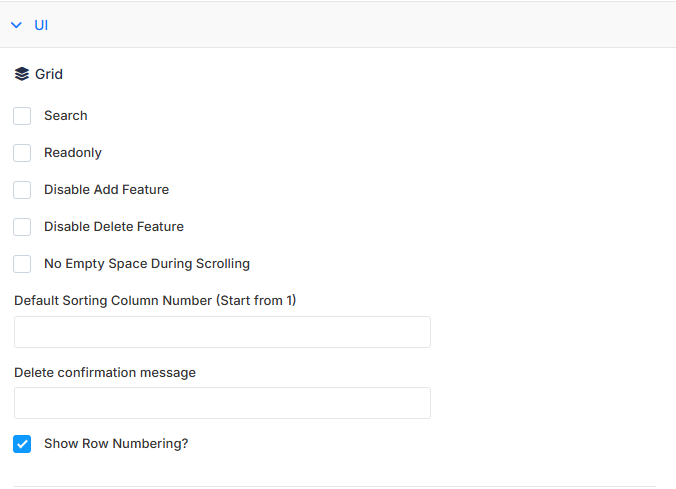Viewport: 676px width, 489px height.
Task: Uncheck Show Row Numbering checkbox
Action: click(x=22, y=444)
